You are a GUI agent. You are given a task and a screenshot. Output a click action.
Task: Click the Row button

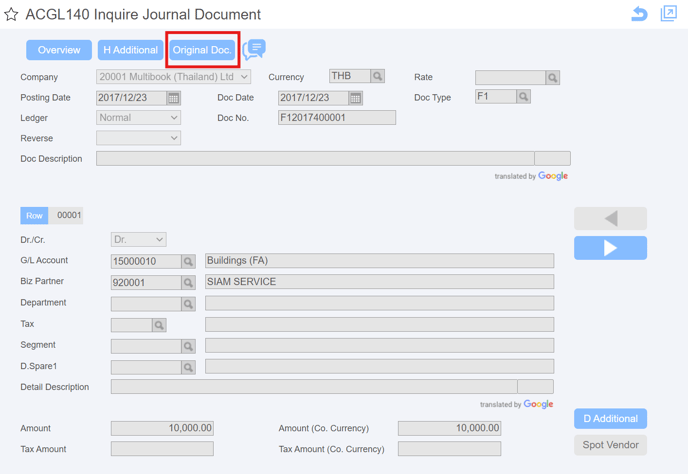pos(34,215)
